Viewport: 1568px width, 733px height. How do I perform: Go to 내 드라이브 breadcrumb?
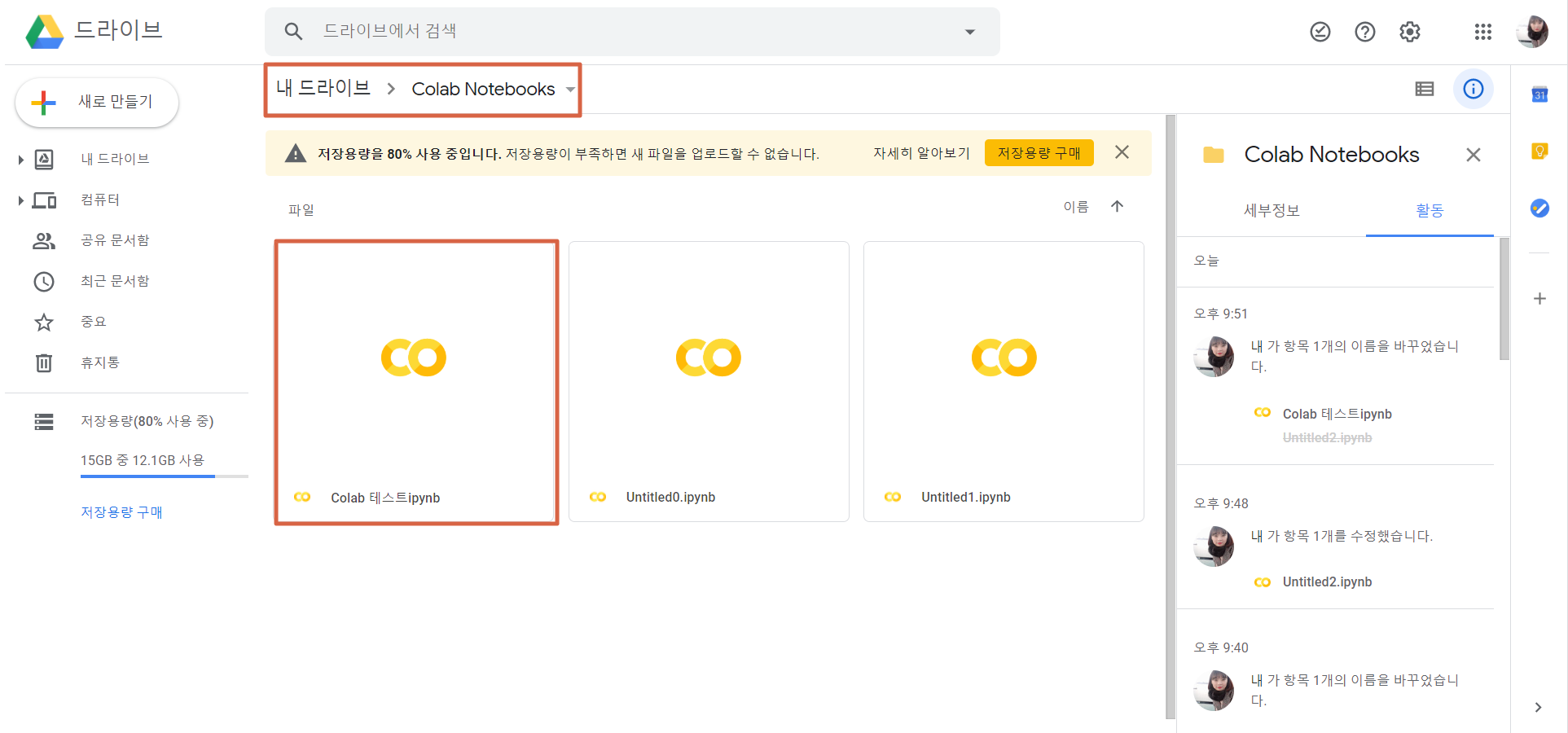click(x=323, y=88)
